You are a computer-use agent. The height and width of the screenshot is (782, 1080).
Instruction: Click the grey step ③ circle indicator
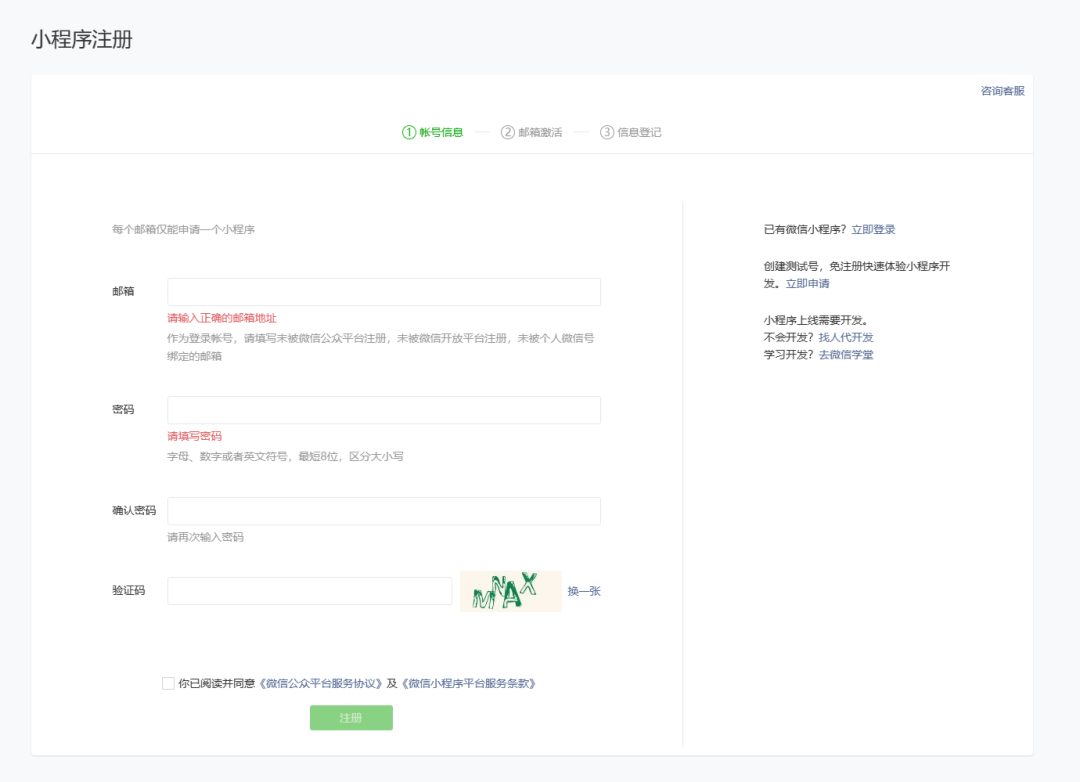[609, 131]
